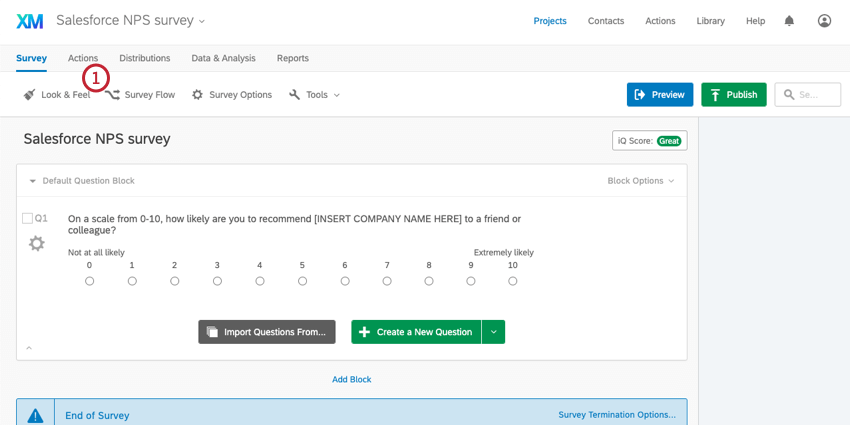This screenshot has height=425, width=850.
Task: Select rating 9 radio button
Action: coord(471,281)
